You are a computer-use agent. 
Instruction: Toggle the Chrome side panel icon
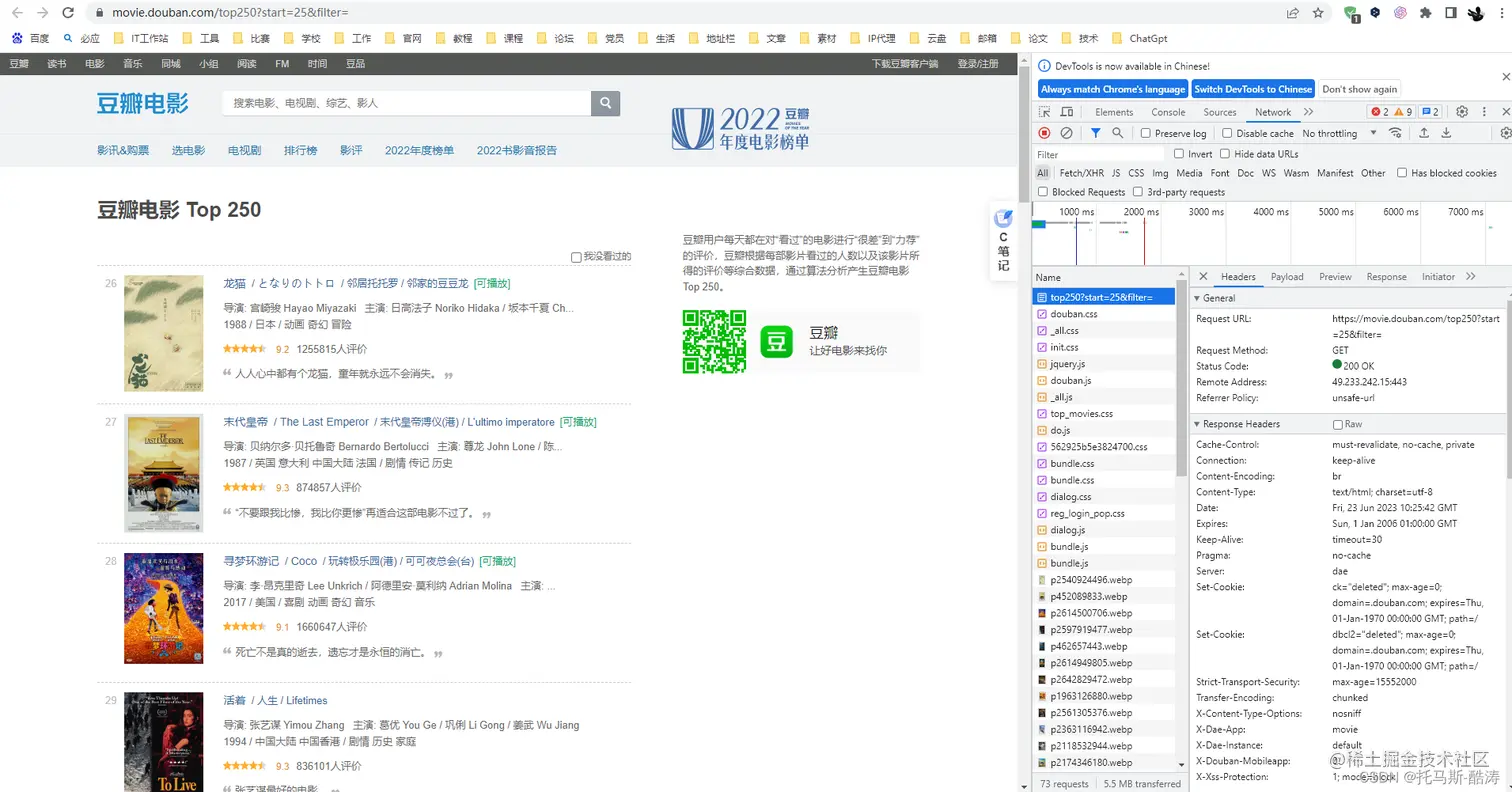[1450, 13]
